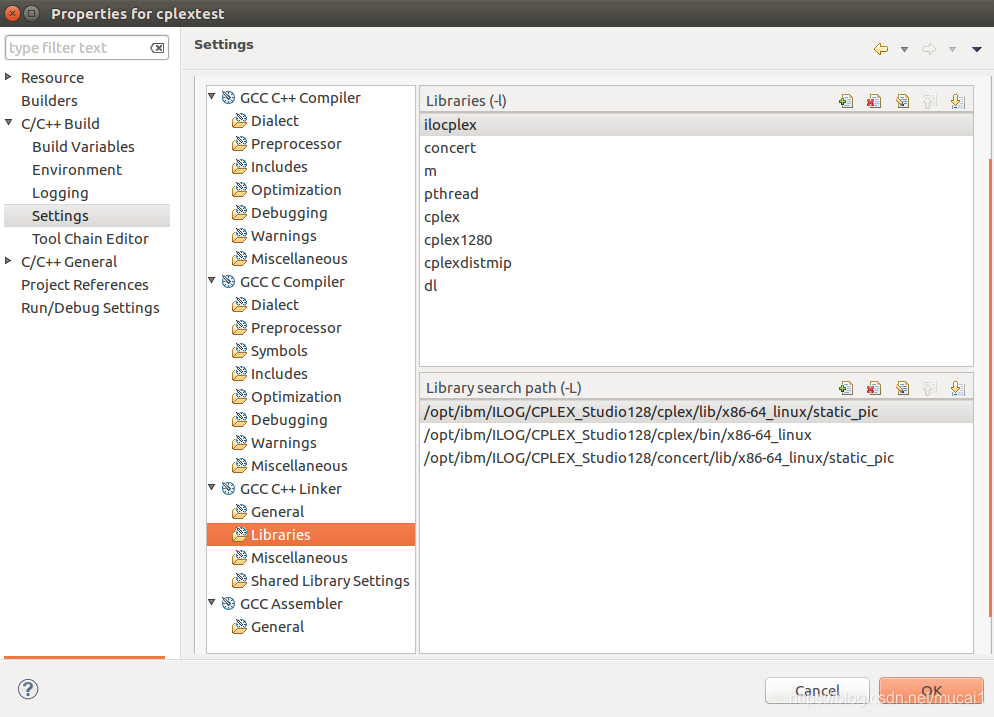Clear the filter text field
The image size is (994, 717).
pos(157,47)
